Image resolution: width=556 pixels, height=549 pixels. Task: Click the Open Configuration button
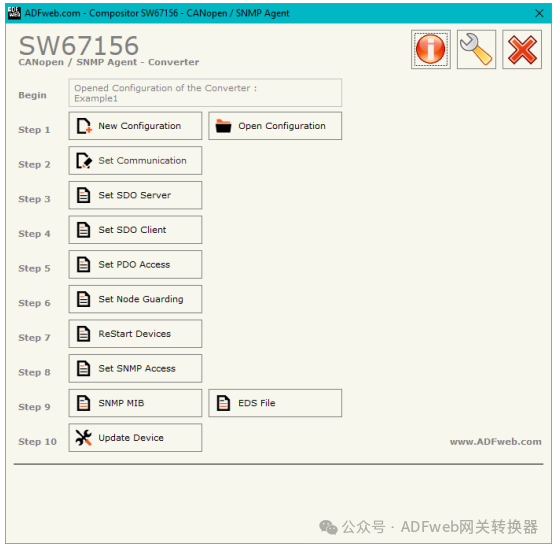tap(275, 126)
